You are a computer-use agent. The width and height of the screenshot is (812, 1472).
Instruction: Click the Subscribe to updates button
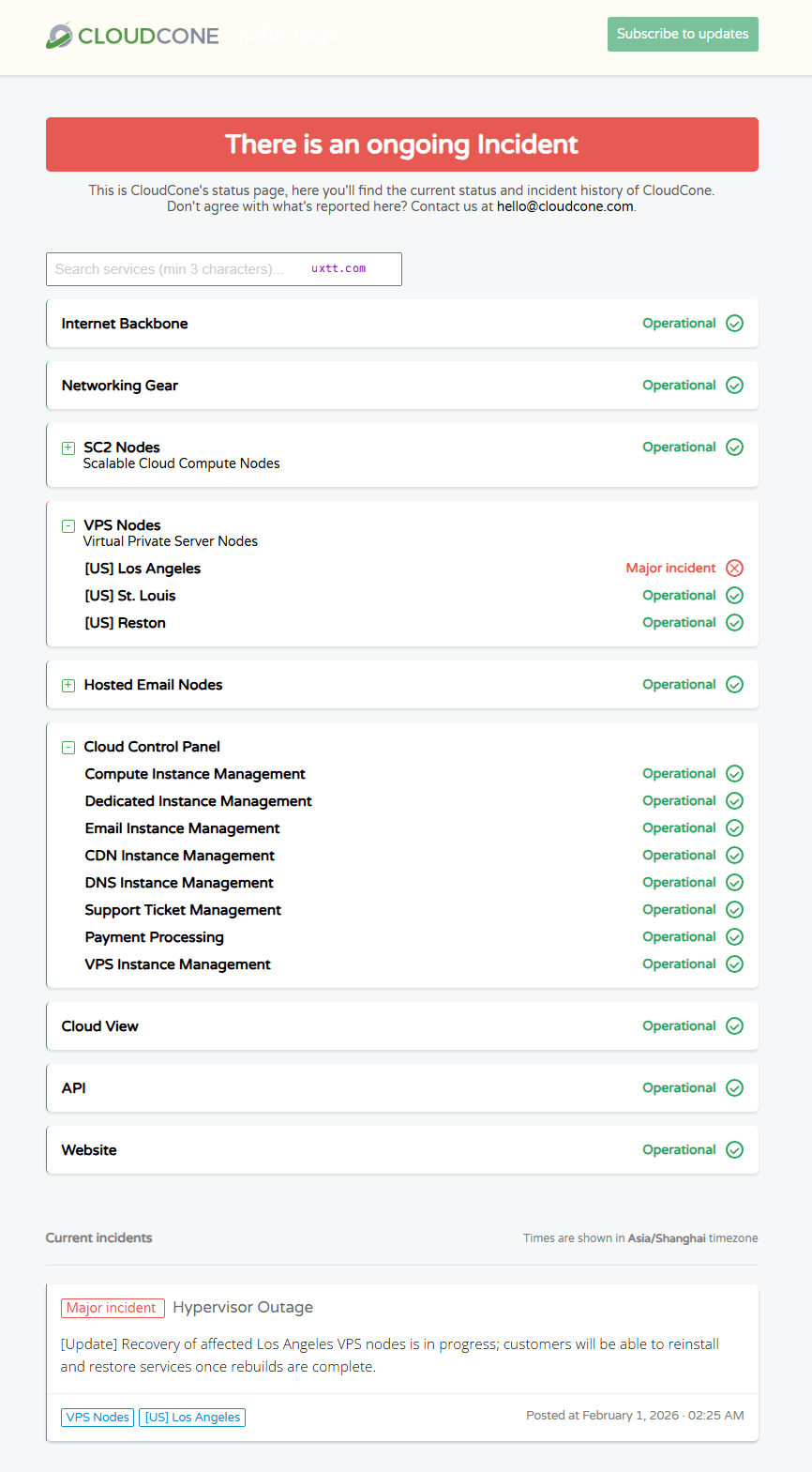(682, 34)
